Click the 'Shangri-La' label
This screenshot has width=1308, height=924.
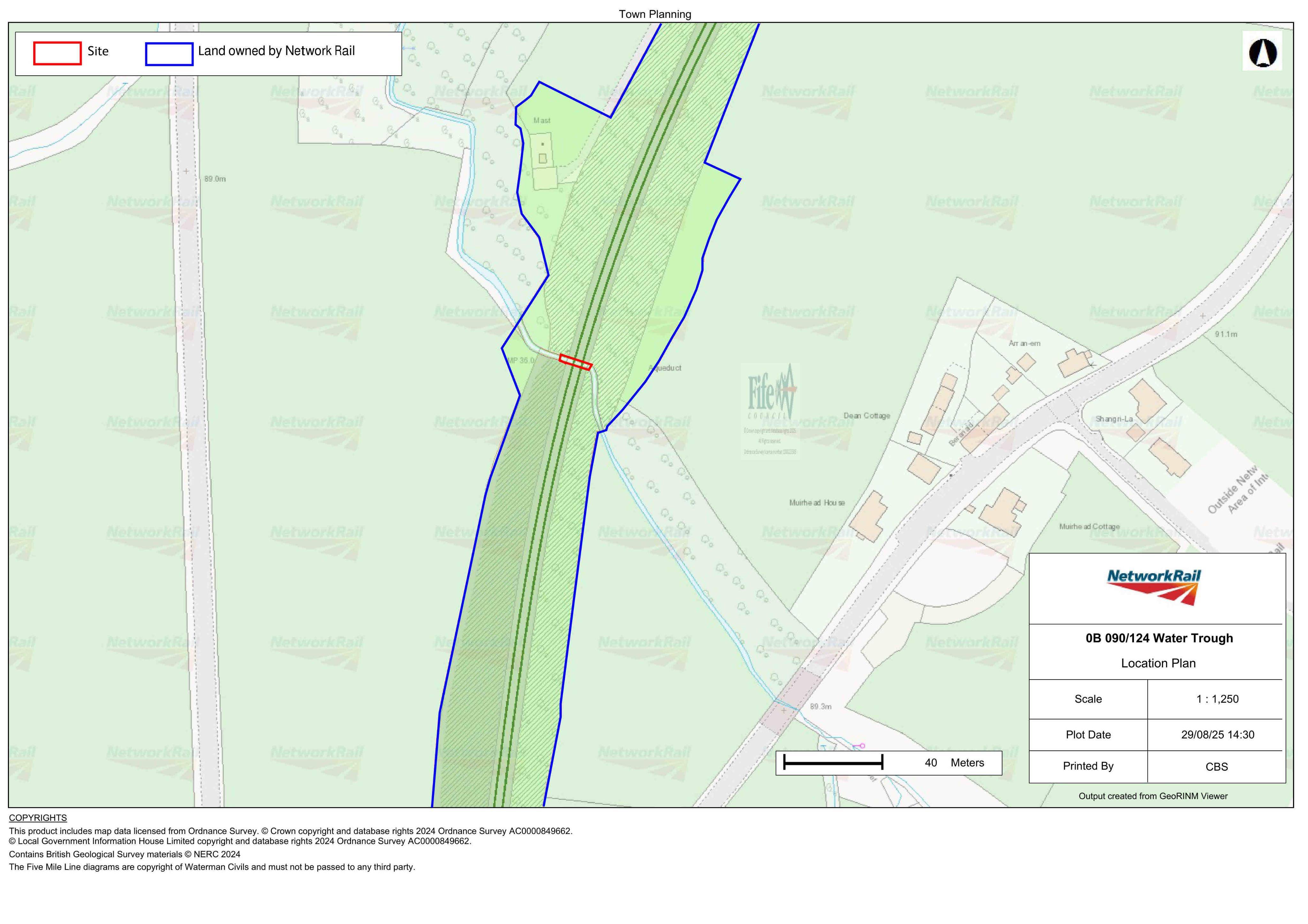pos(1114,419)
